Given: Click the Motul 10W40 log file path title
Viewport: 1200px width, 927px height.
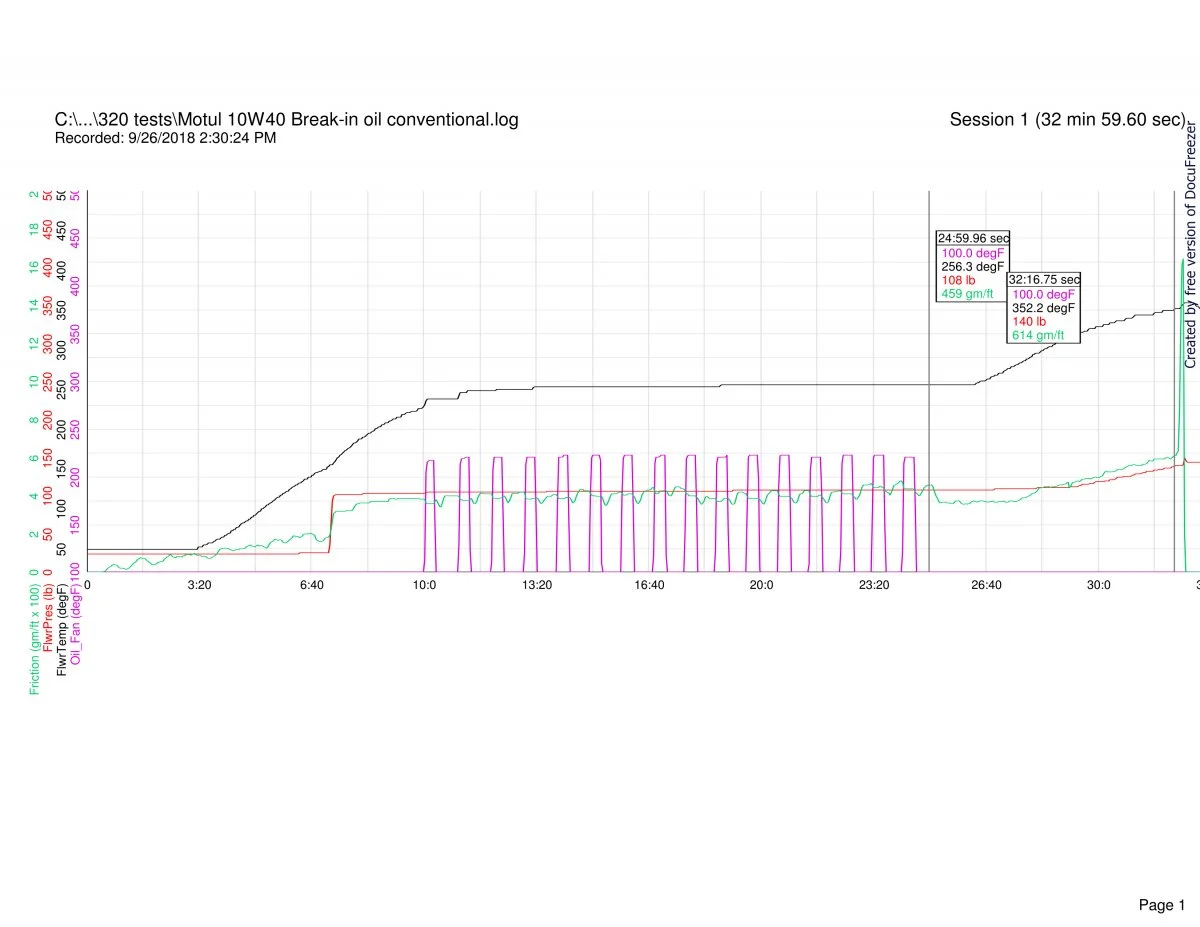Looking at the screenshot, I should click(286, 120).
